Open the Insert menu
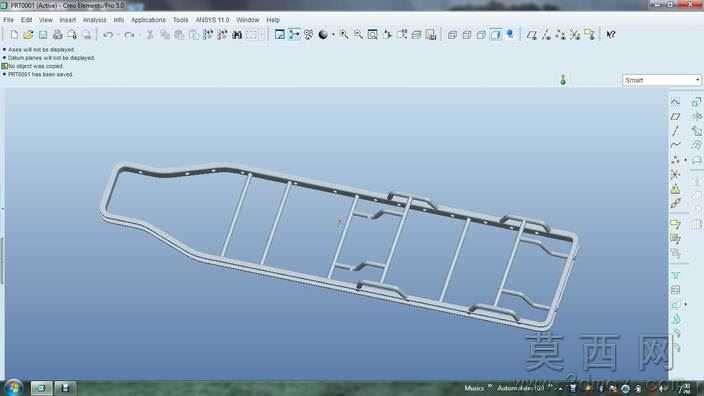The image size is (704, 396). coord(67,20)
